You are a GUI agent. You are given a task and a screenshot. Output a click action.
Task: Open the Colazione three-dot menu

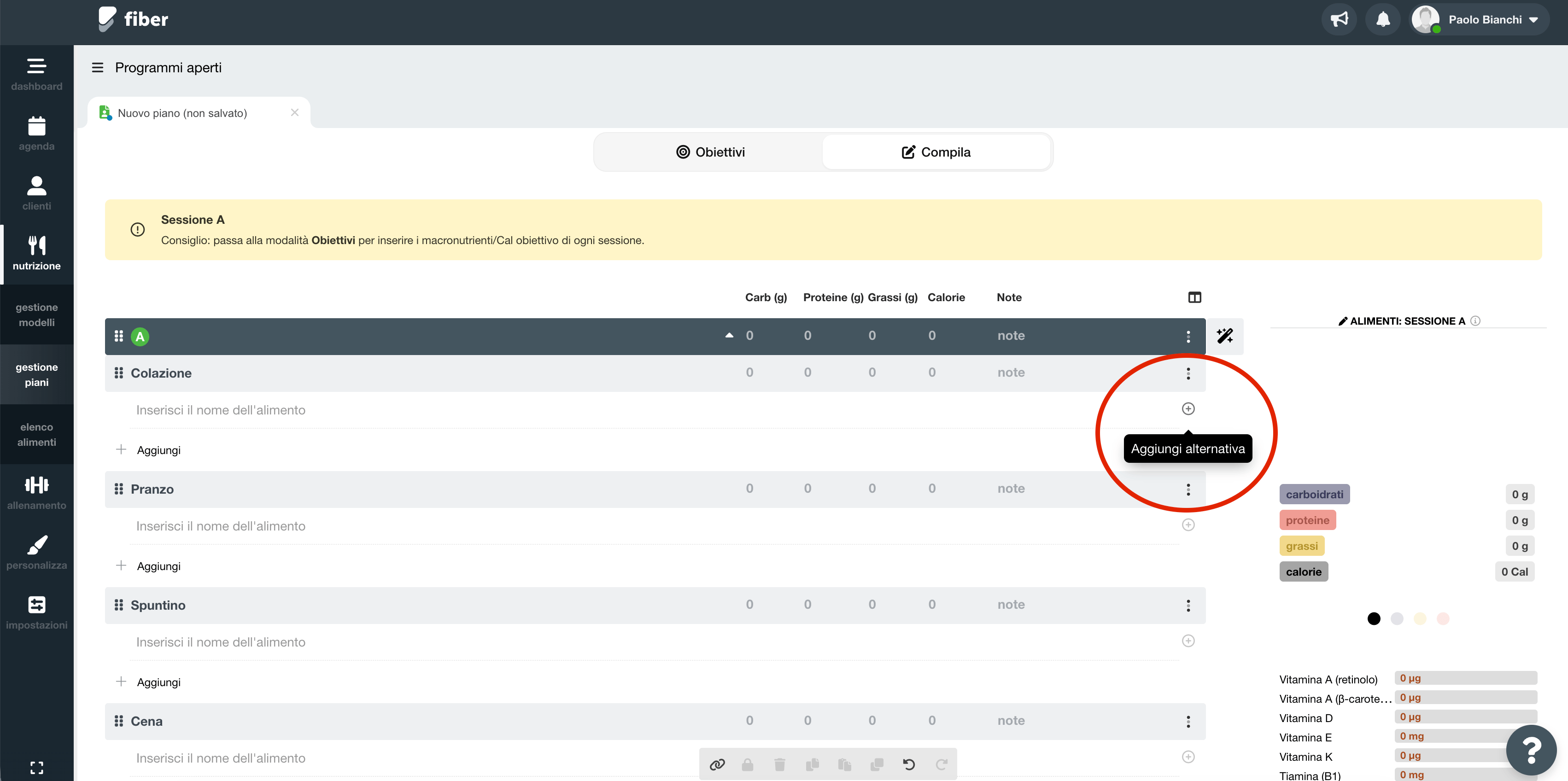tap(1188, 373)
